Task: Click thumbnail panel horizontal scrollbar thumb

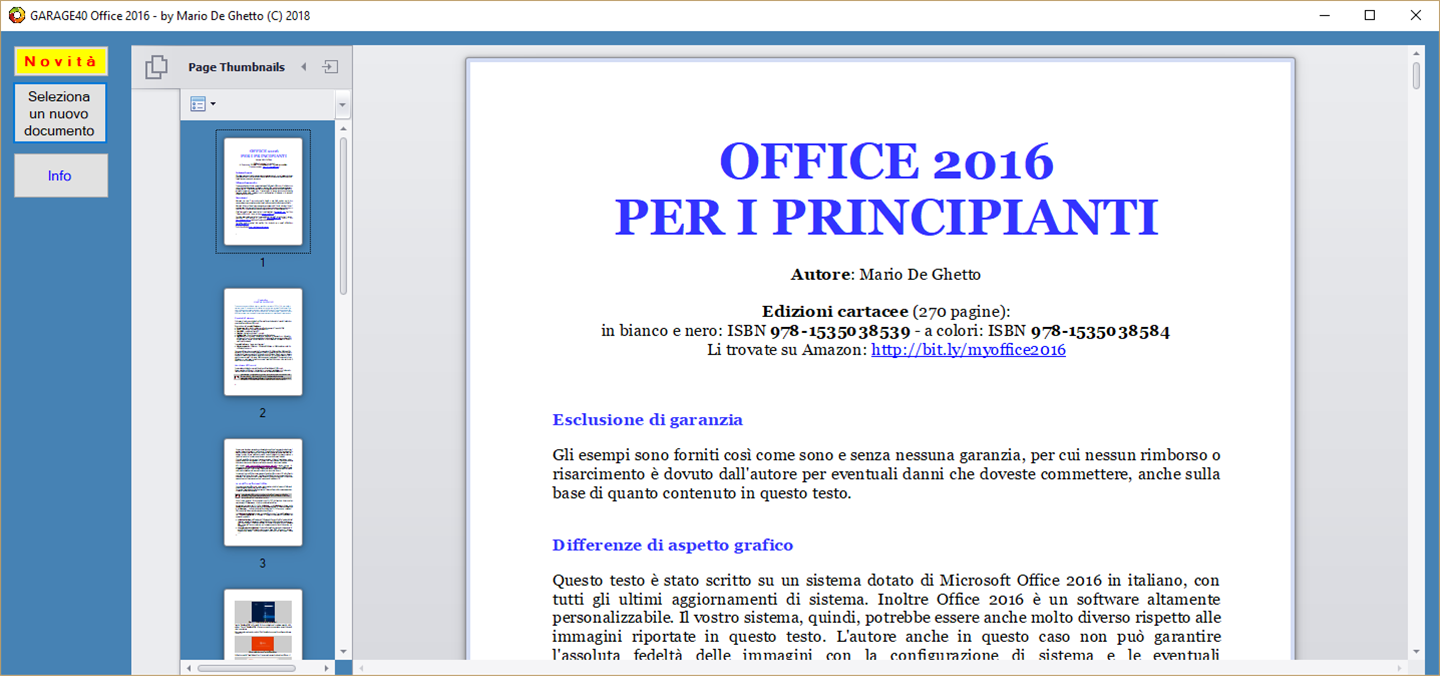Action: 246,667
